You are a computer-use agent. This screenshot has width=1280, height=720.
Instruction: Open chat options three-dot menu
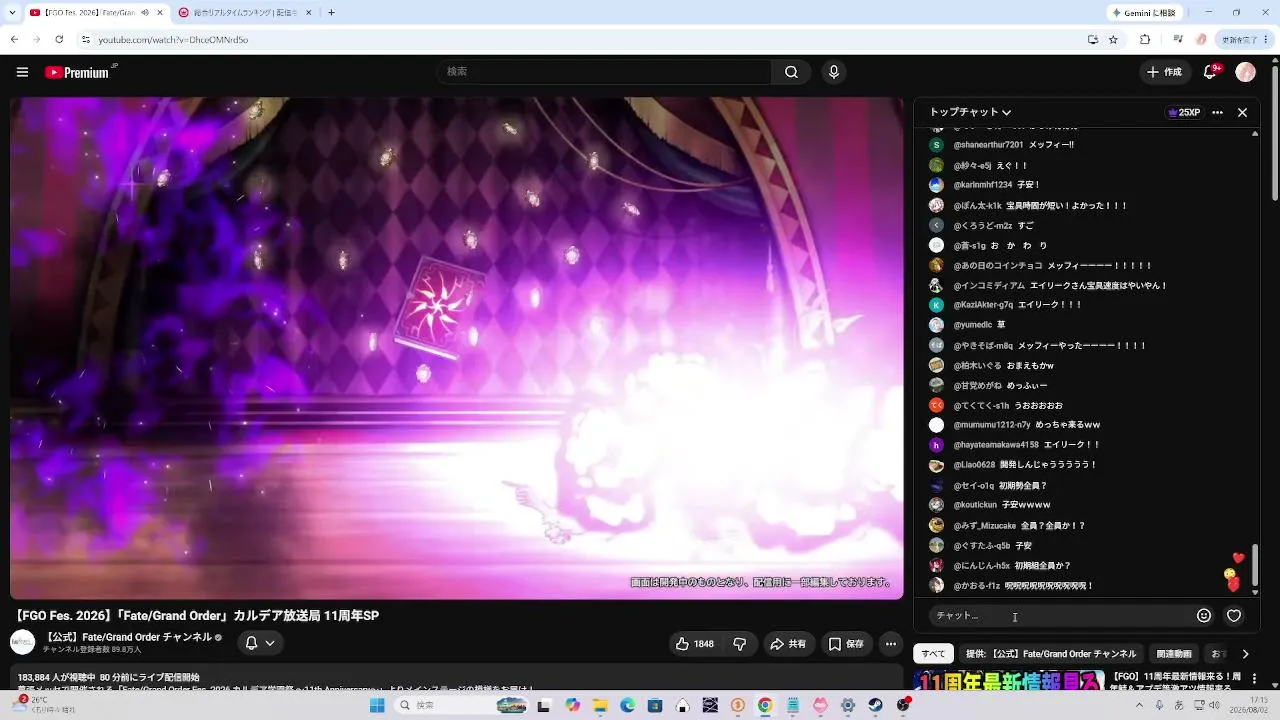click(1217, 113)
